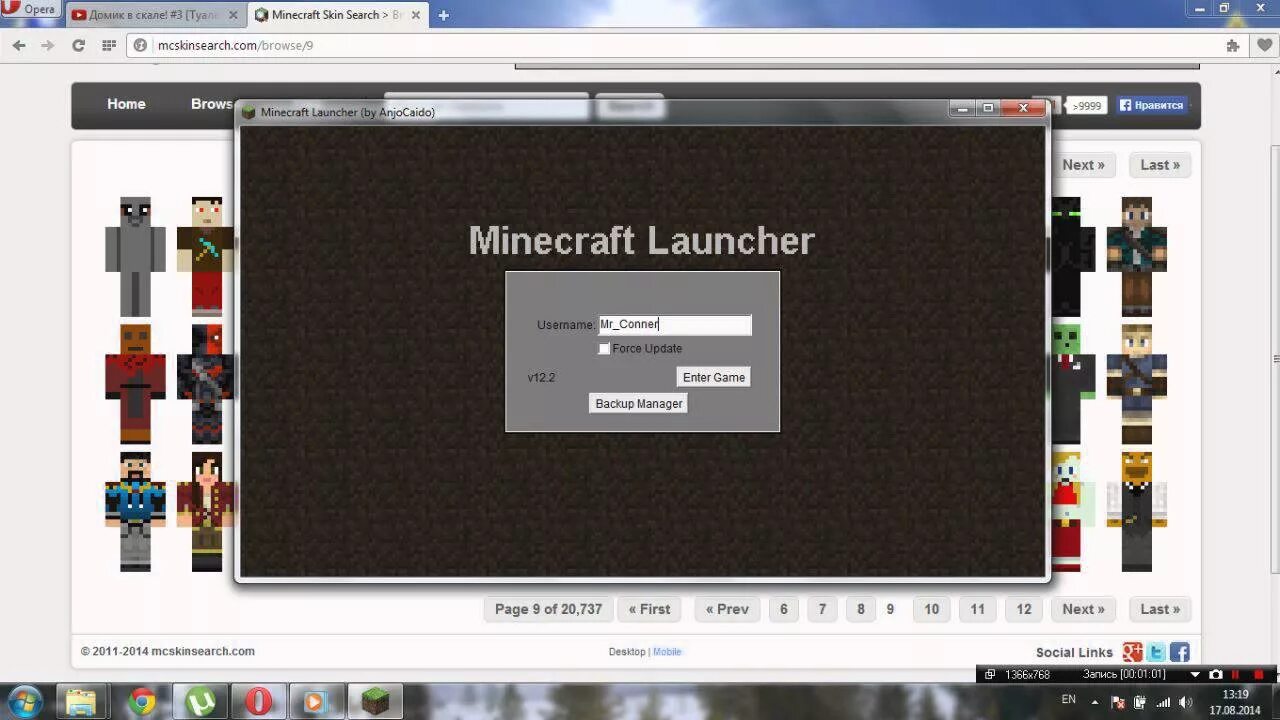Bookmark page with the heart icon
The width and height of the screenshot is (1280, 720).
click(x=1265, y=45)
